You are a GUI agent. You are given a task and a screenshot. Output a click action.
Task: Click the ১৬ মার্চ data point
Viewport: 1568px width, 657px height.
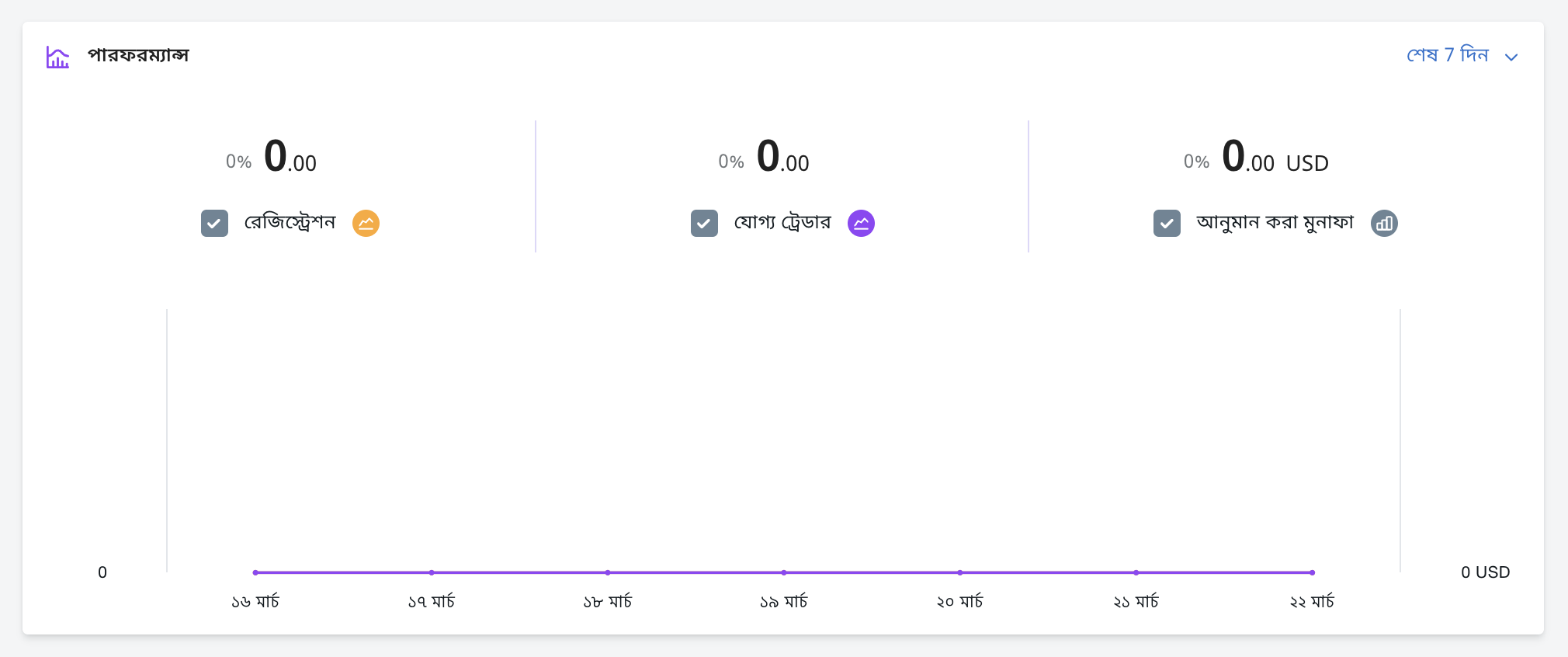(x=255, y=572)
